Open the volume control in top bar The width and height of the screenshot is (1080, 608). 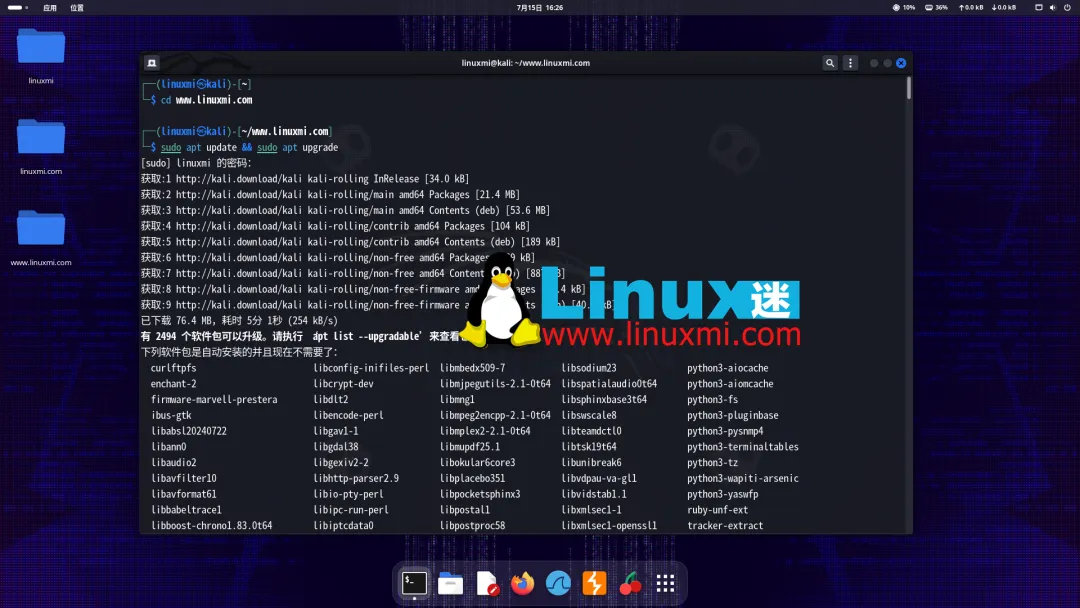pos(1052,8)
